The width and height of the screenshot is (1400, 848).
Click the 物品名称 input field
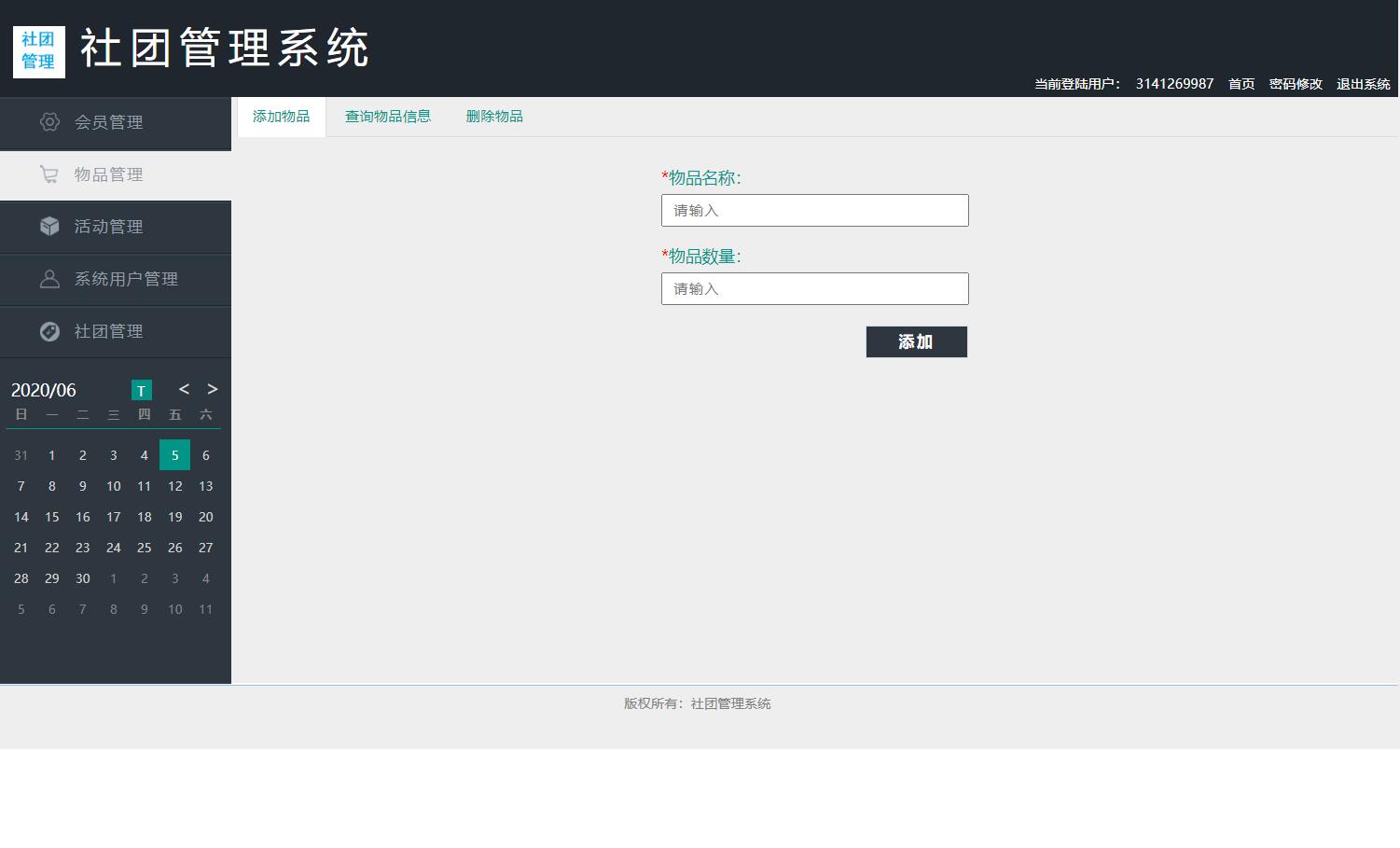coord(814,210)
